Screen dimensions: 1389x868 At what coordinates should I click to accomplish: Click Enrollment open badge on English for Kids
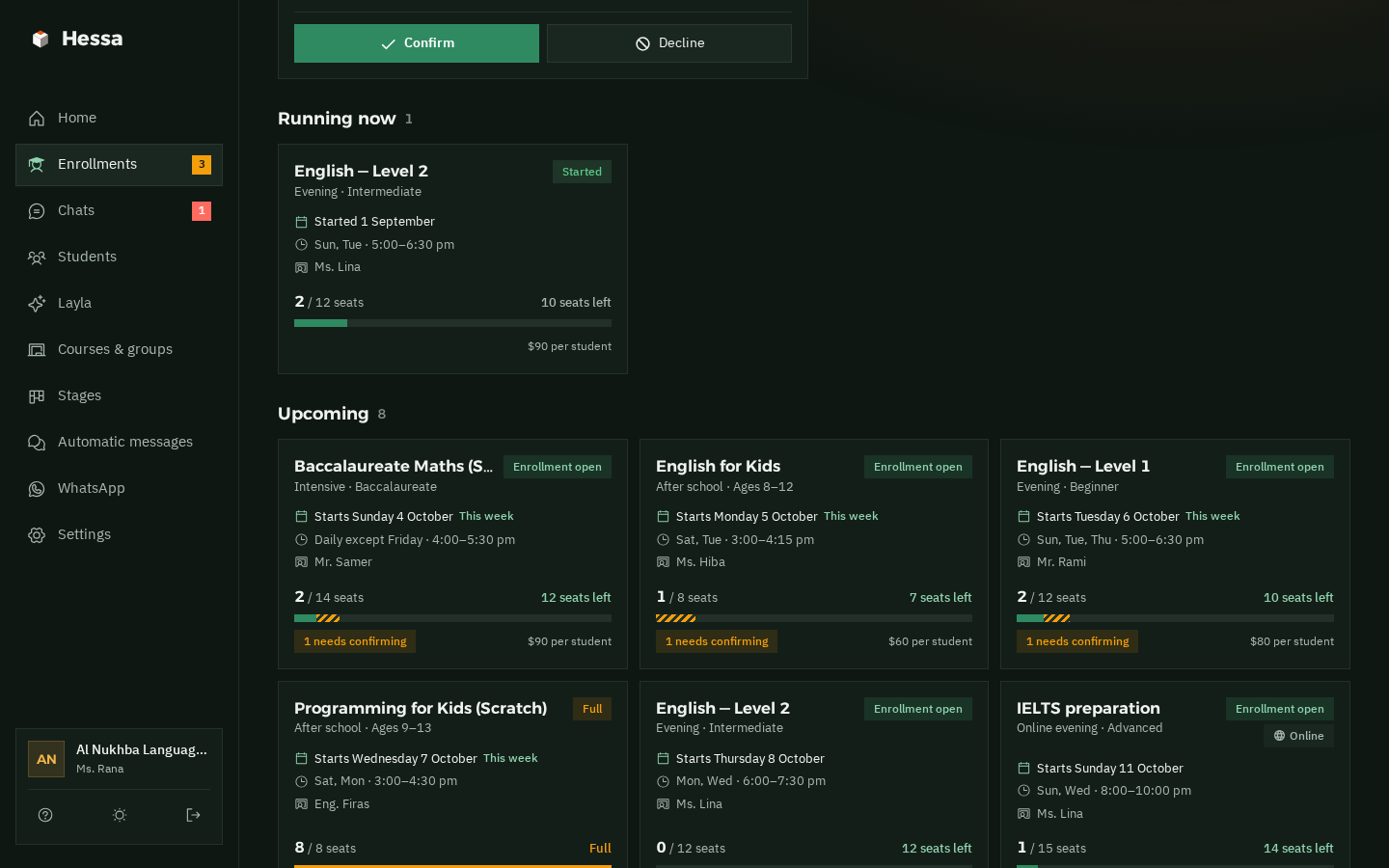tap(918, 467)
